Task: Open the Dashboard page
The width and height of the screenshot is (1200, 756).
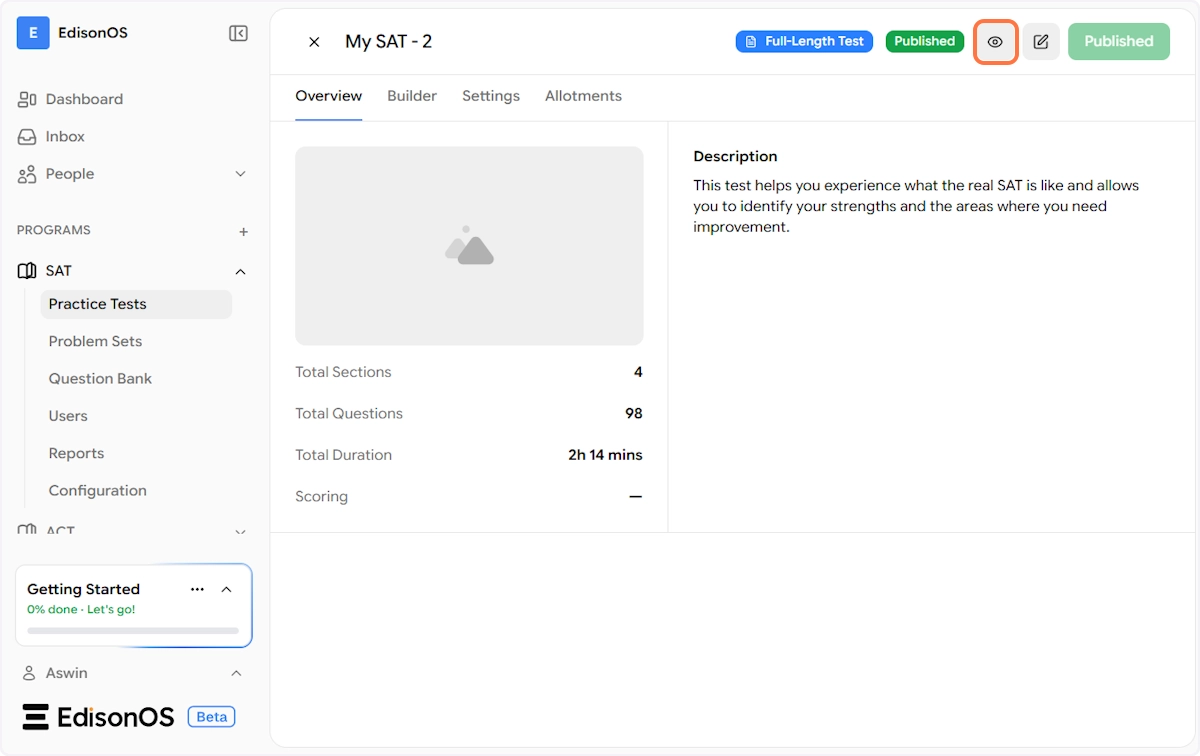Action: point(84,99)
